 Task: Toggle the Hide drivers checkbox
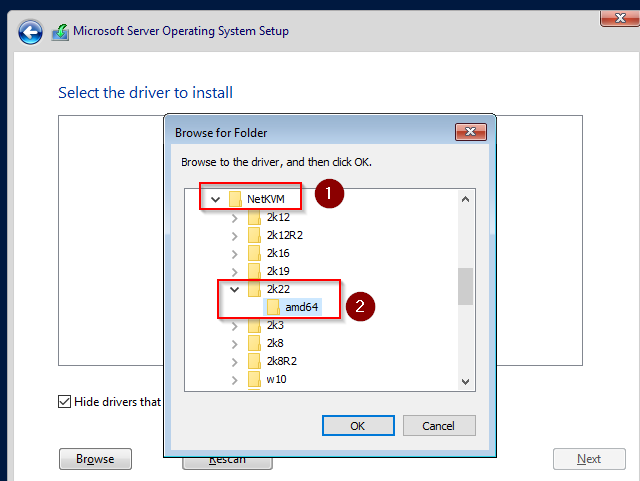pos(64,402)
